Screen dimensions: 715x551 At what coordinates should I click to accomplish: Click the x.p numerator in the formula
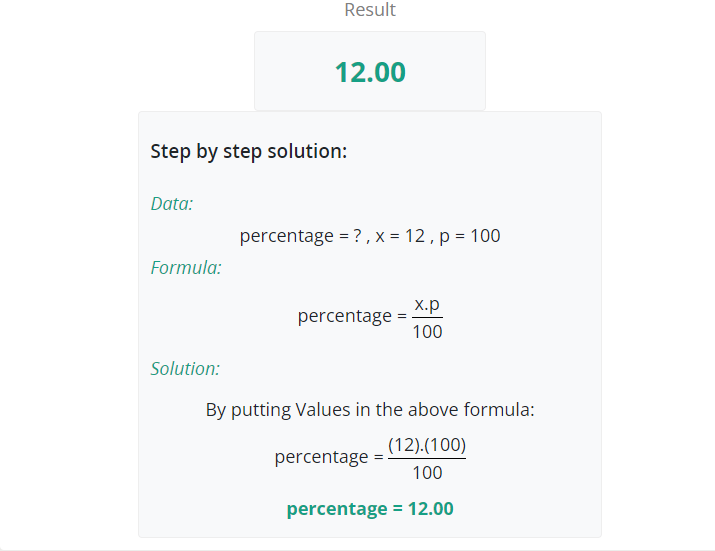pyautogui.click(x=427, y=304)
